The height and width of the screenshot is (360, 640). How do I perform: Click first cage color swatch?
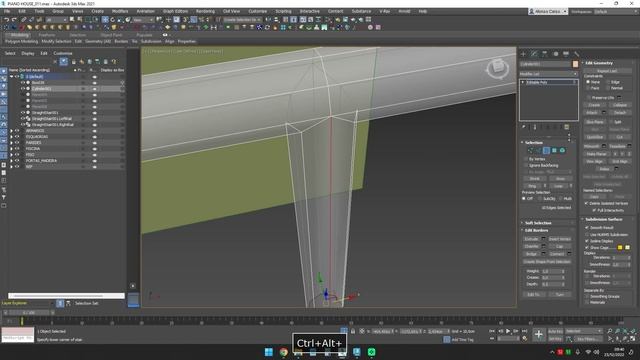pos(620,247)
